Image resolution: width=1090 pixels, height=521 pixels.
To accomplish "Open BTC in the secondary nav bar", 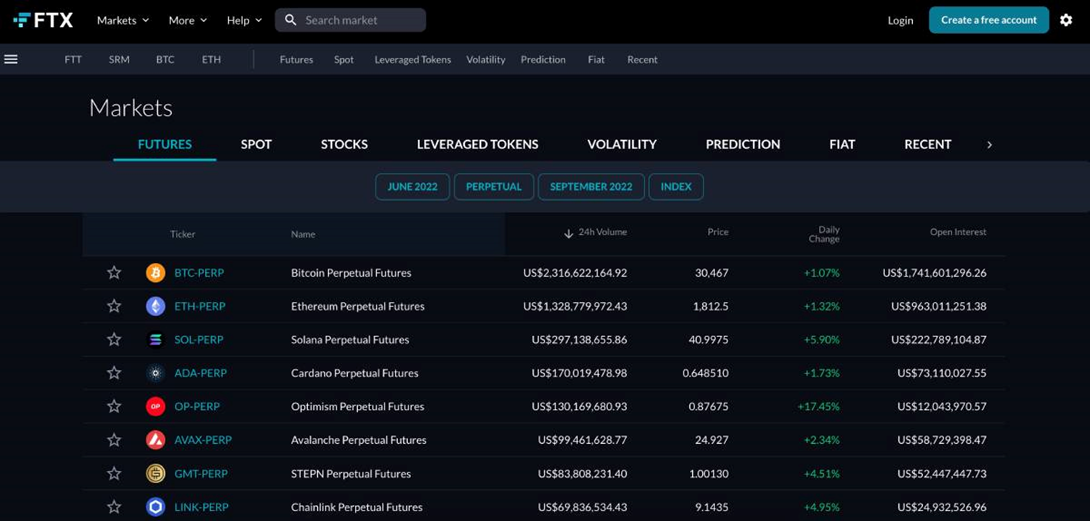I will 165,60.
